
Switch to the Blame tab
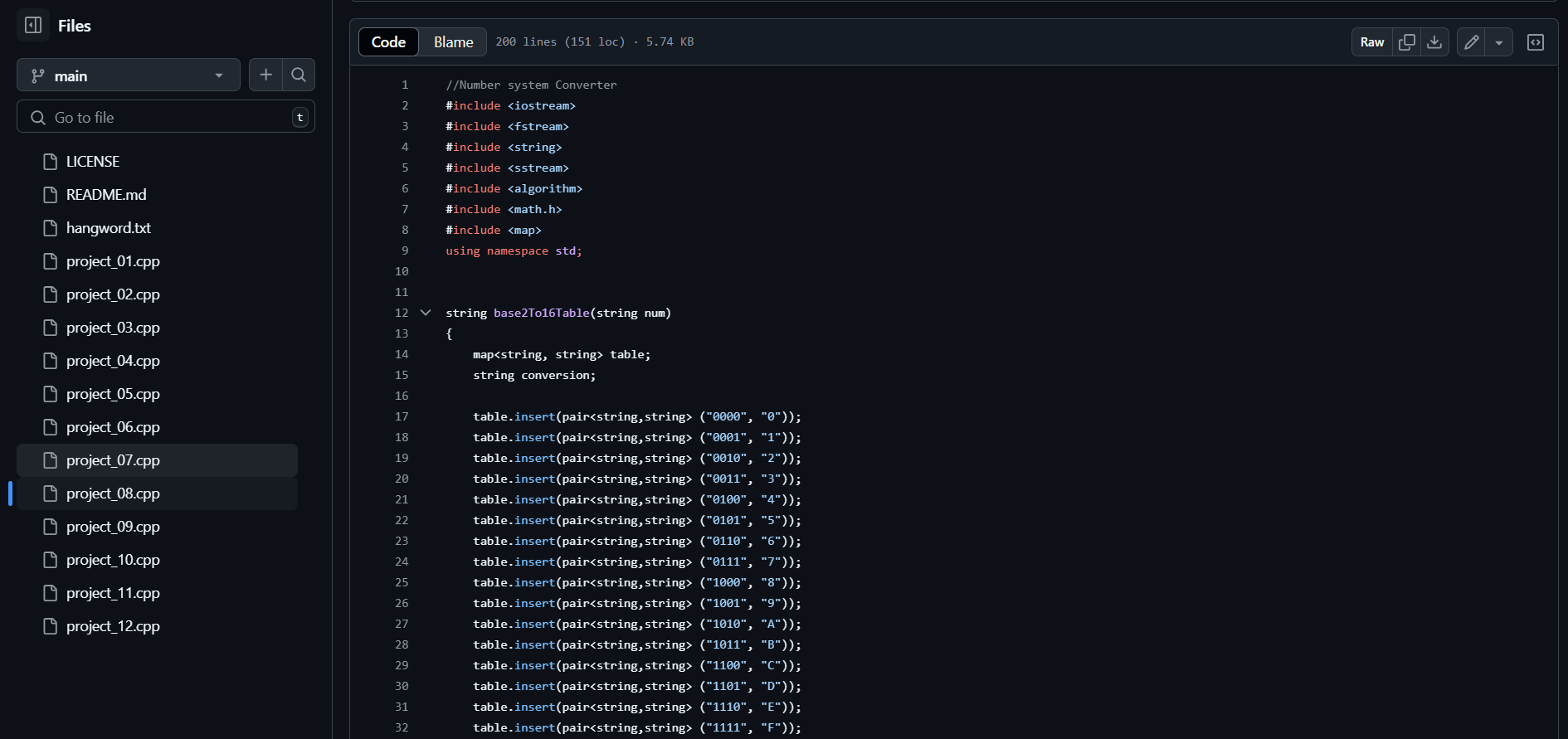click(x=453, y=42)
